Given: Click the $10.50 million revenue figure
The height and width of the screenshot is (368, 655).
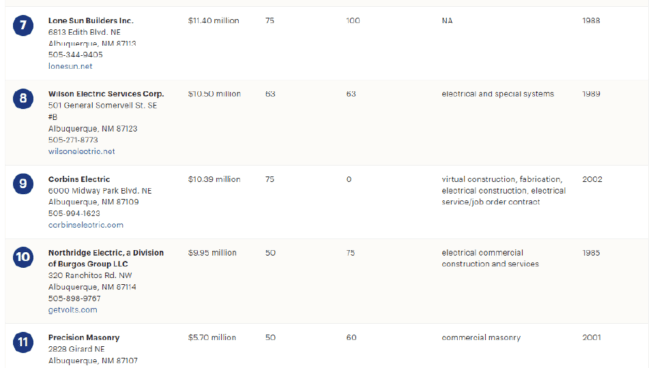Looking at the screenshot, I should (214, 94).
